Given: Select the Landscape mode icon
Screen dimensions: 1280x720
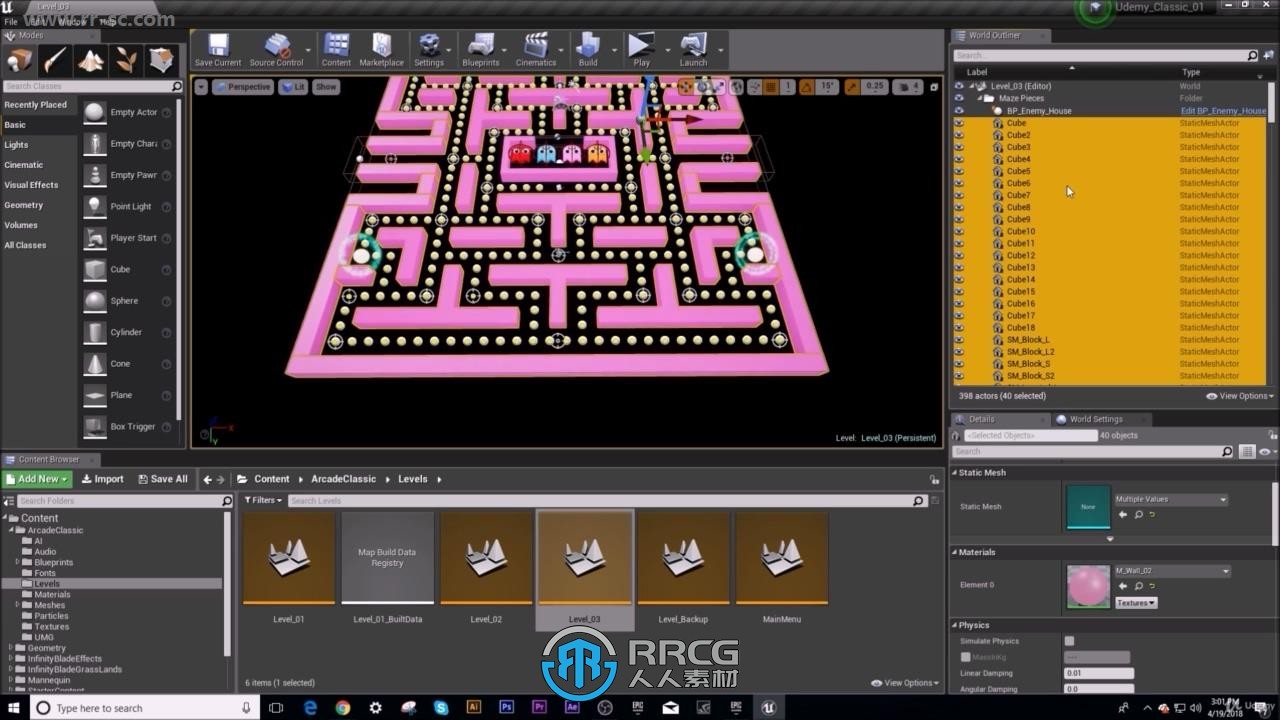Looking at the screenshot, I should [91, 61].
